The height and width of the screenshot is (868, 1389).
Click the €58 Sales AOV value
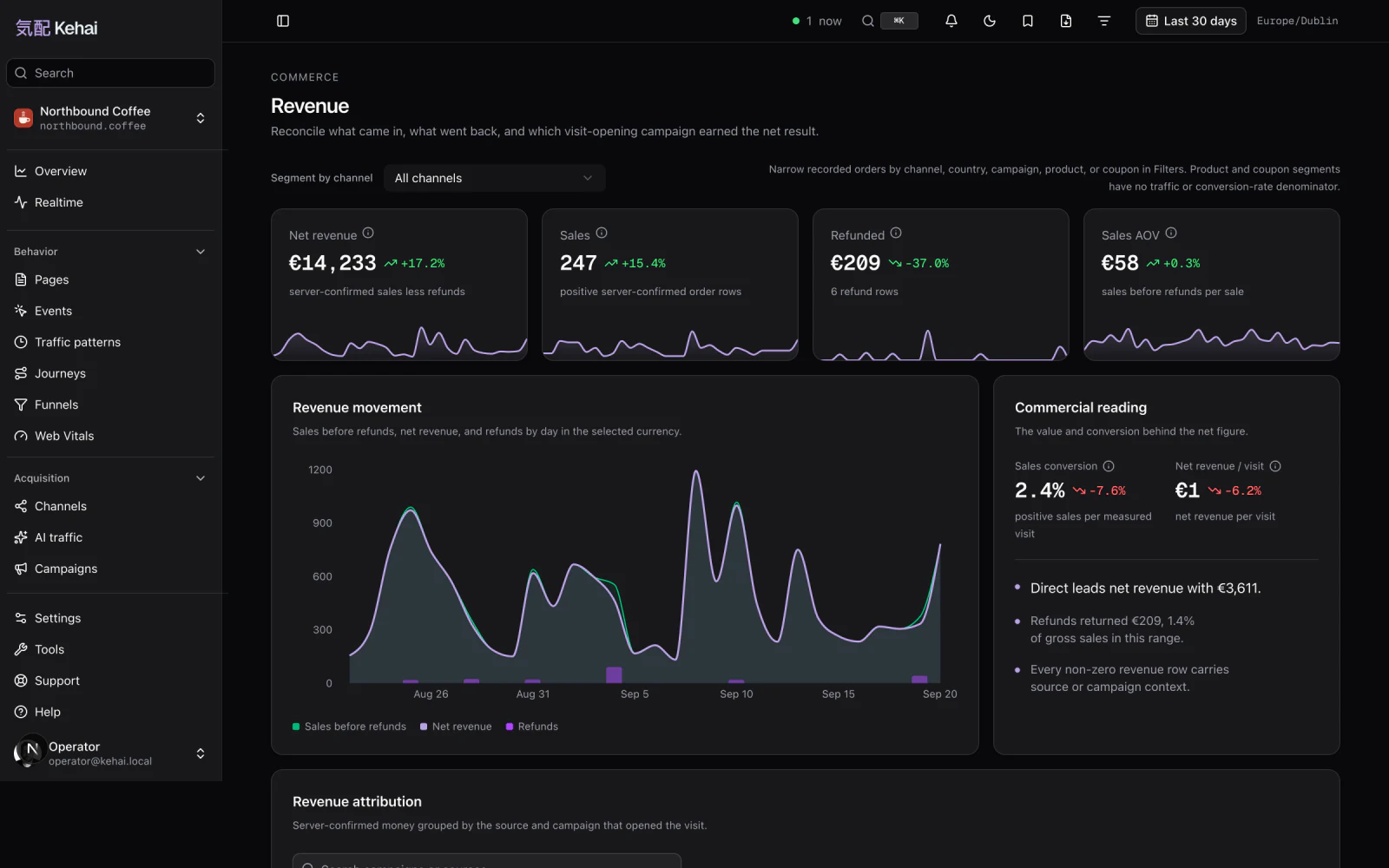pyautogui.click(x=1120, y=263)
